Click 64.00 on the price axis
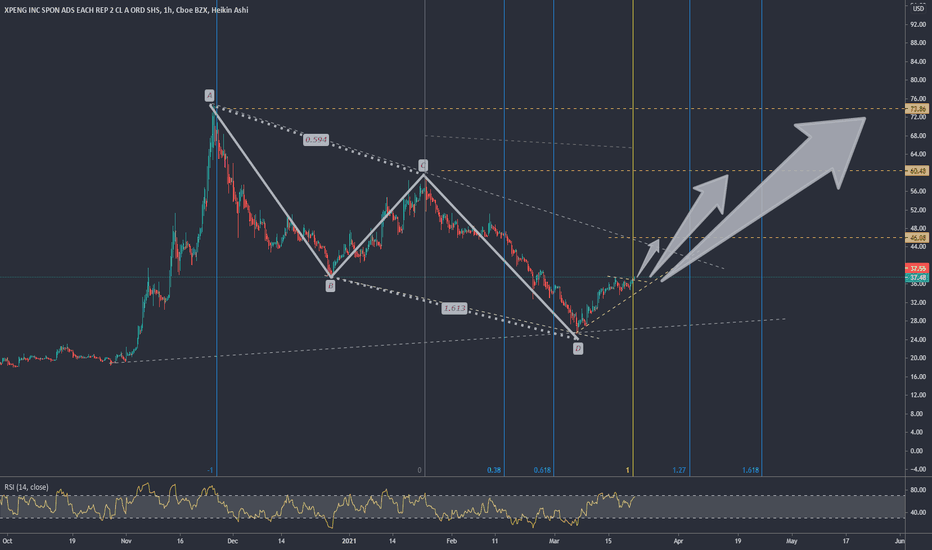 pyautogui.click(x=918, y=154)
